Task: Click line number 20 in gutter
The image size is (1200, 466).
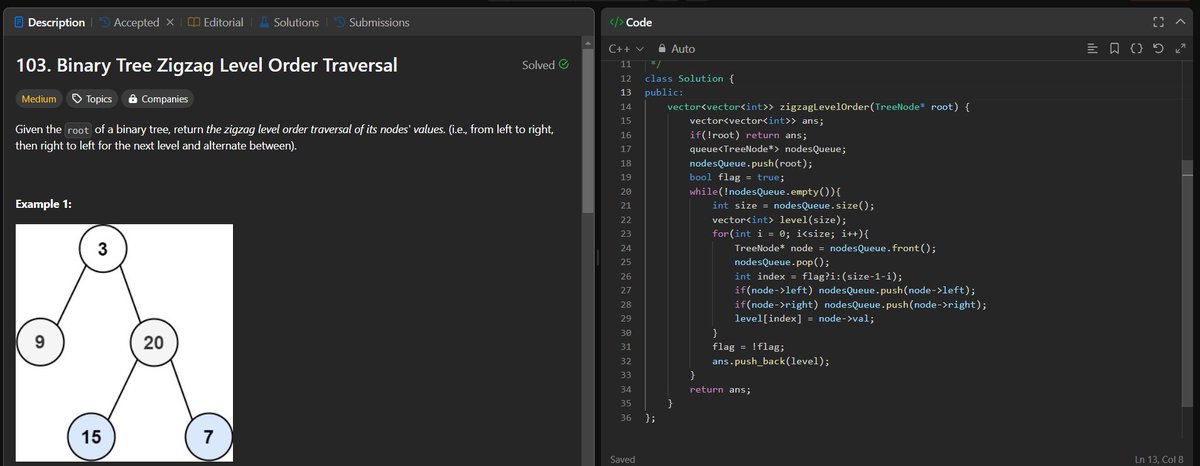Action: [626, 191]
